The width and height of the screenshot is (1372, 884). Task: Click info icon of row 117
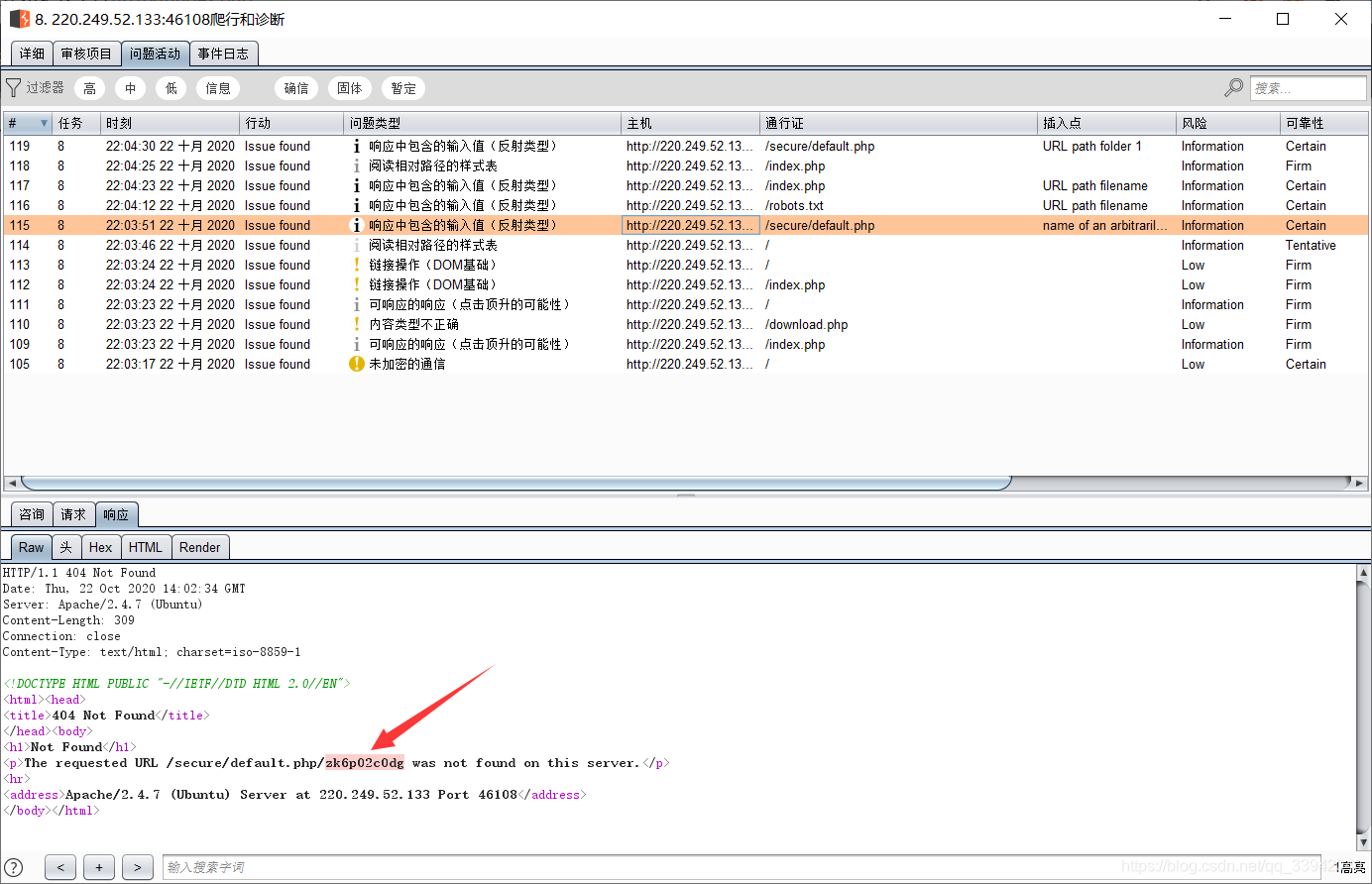click(x=357, y=185)
